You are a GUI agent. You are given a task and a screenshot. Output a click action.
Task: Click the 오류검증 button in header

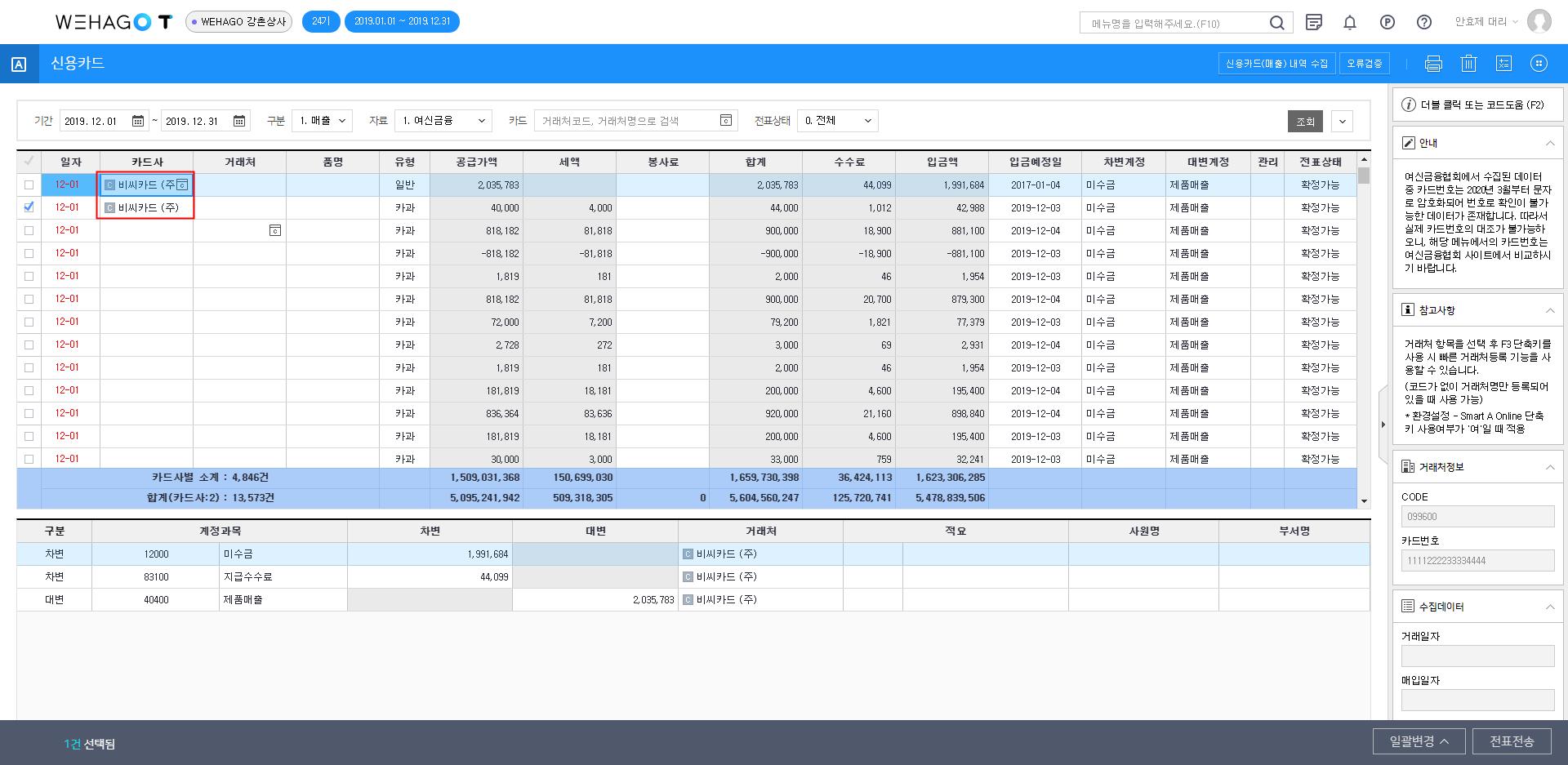tap(1365, 64)
